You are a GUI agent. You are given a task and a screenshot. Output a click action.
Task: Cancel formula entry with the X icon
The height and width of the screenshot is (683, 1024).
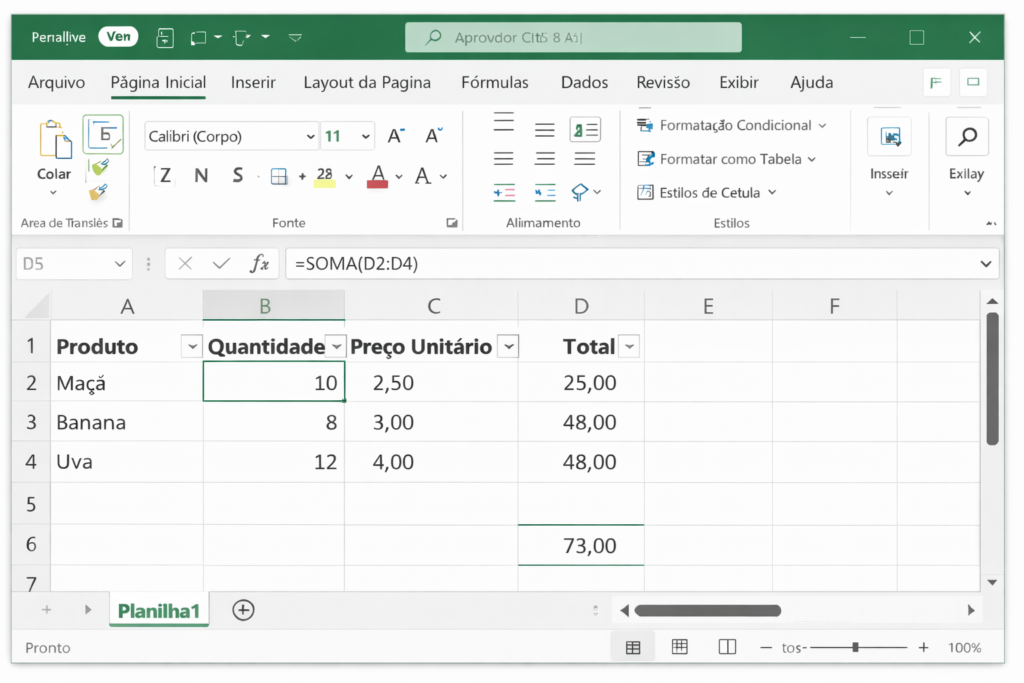[x=185, y=264]
